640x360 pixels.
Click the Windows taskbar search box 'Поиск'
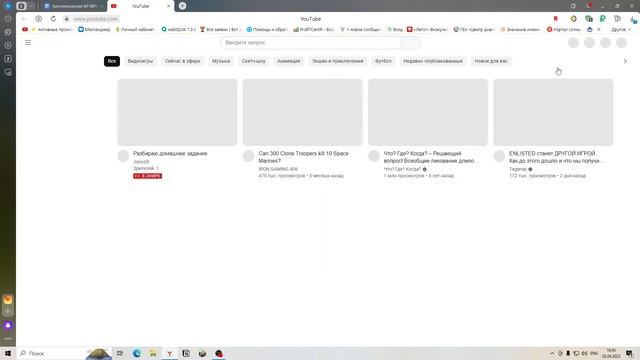[63, 353]
